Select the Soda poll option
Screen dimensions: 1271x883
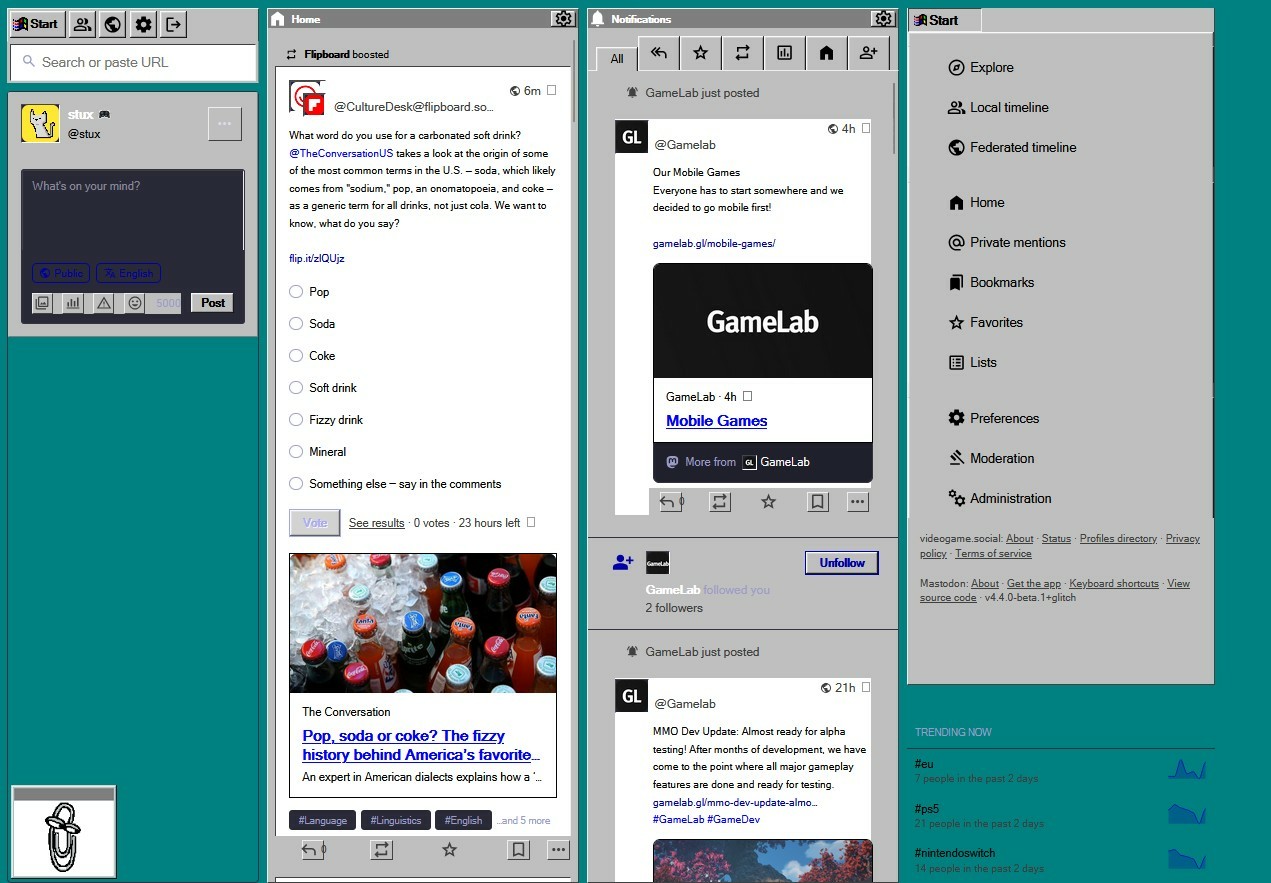tap(296, 324)
